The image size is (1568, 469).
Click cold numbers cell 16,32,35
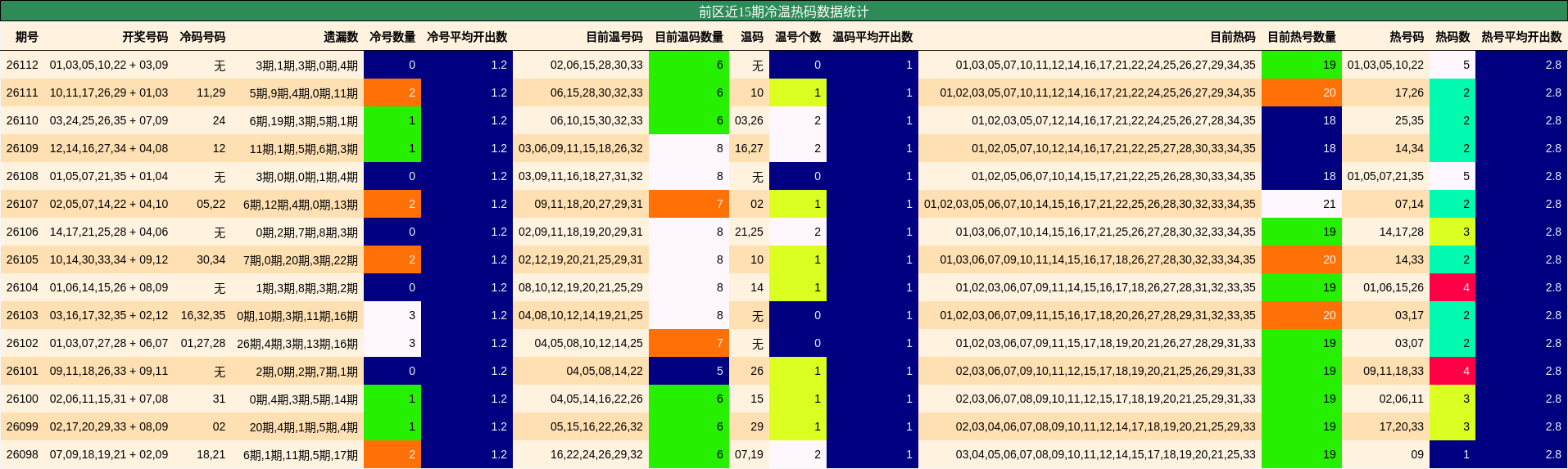[x=203, y=315]
